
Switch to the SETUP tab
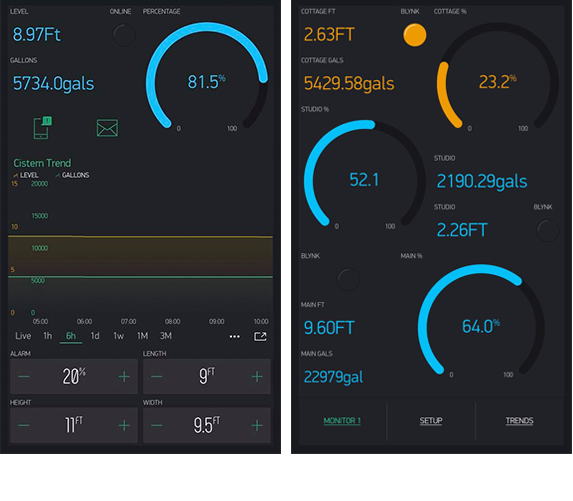click(x=431, y=421)
